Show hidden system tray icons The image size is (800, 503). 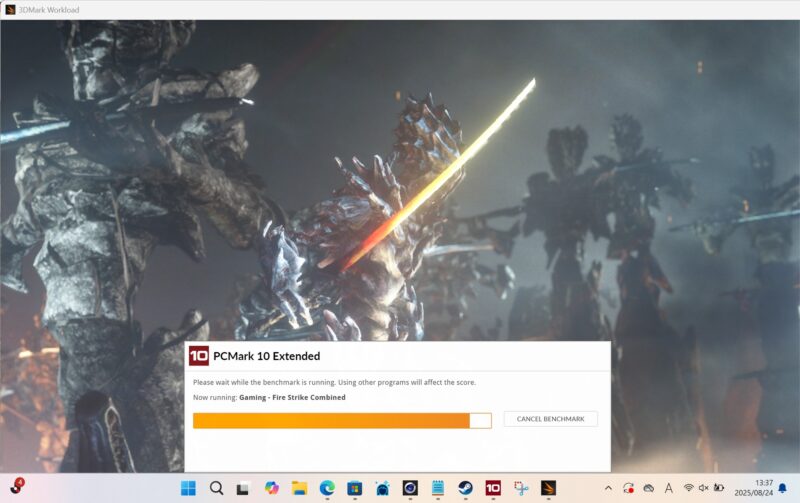(608, 488)
